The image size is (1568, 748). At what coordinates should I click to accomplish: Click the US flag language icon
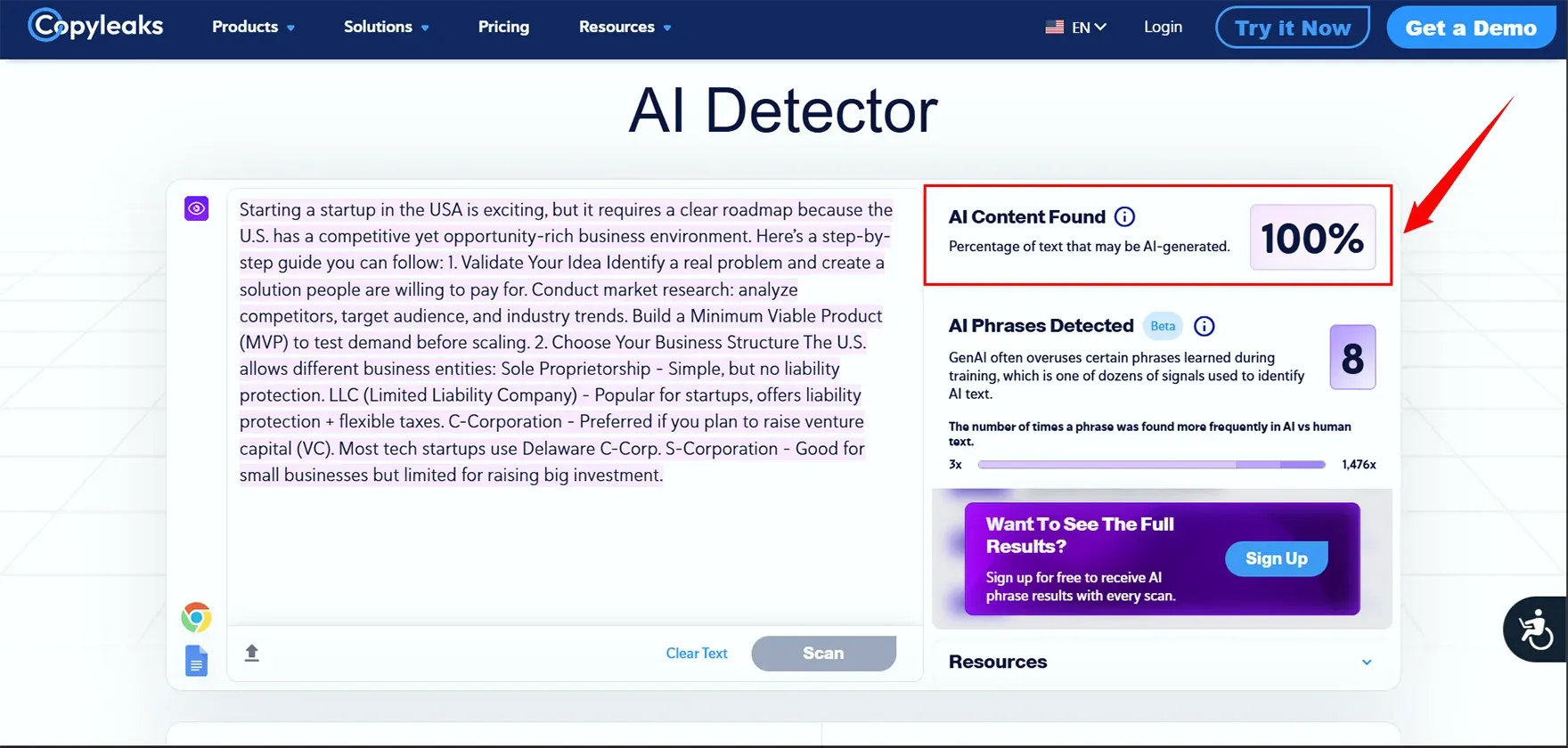click(x=1055, y=27)
